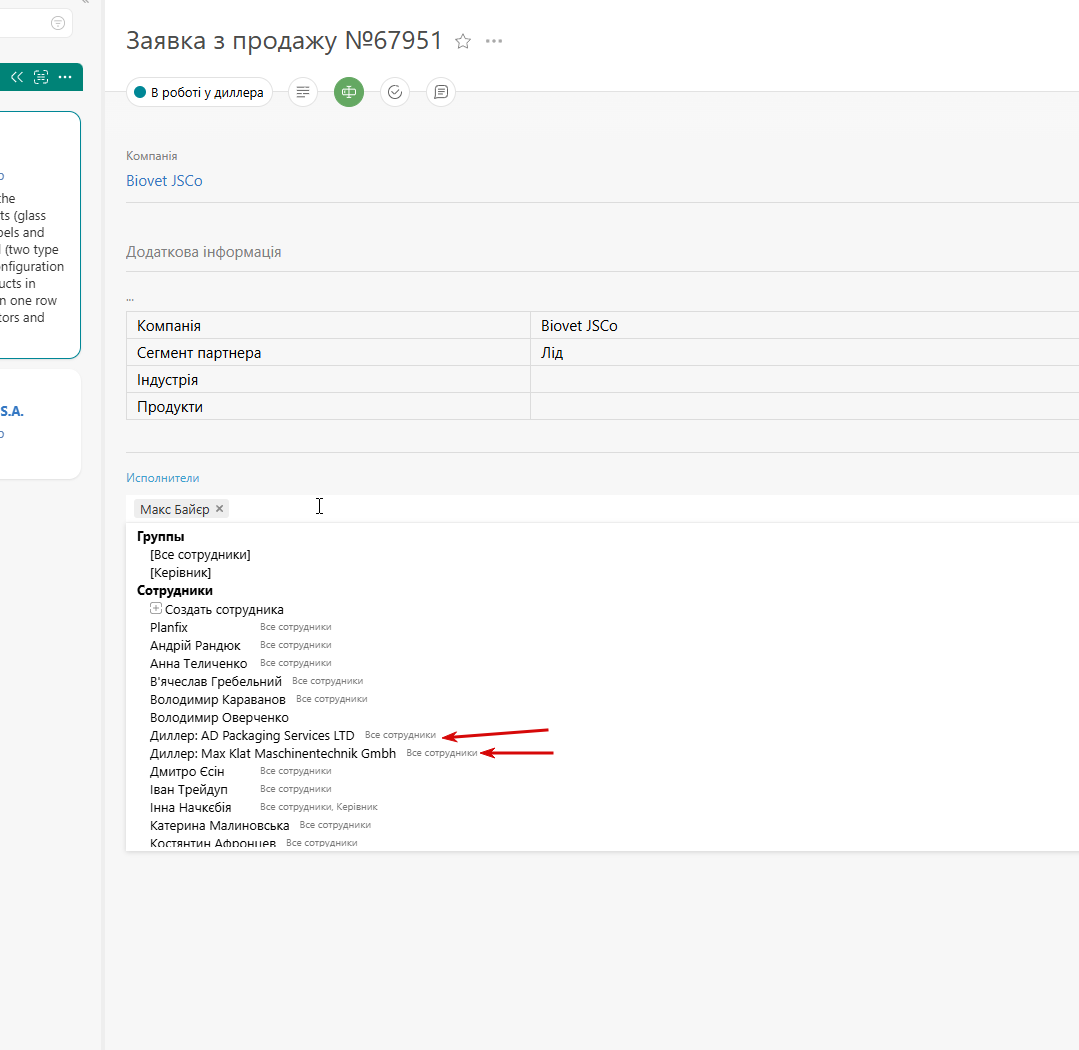Open the status dropdown В роботі у диллера
Screen dimensions: 1079x1050
pos(200,92)
